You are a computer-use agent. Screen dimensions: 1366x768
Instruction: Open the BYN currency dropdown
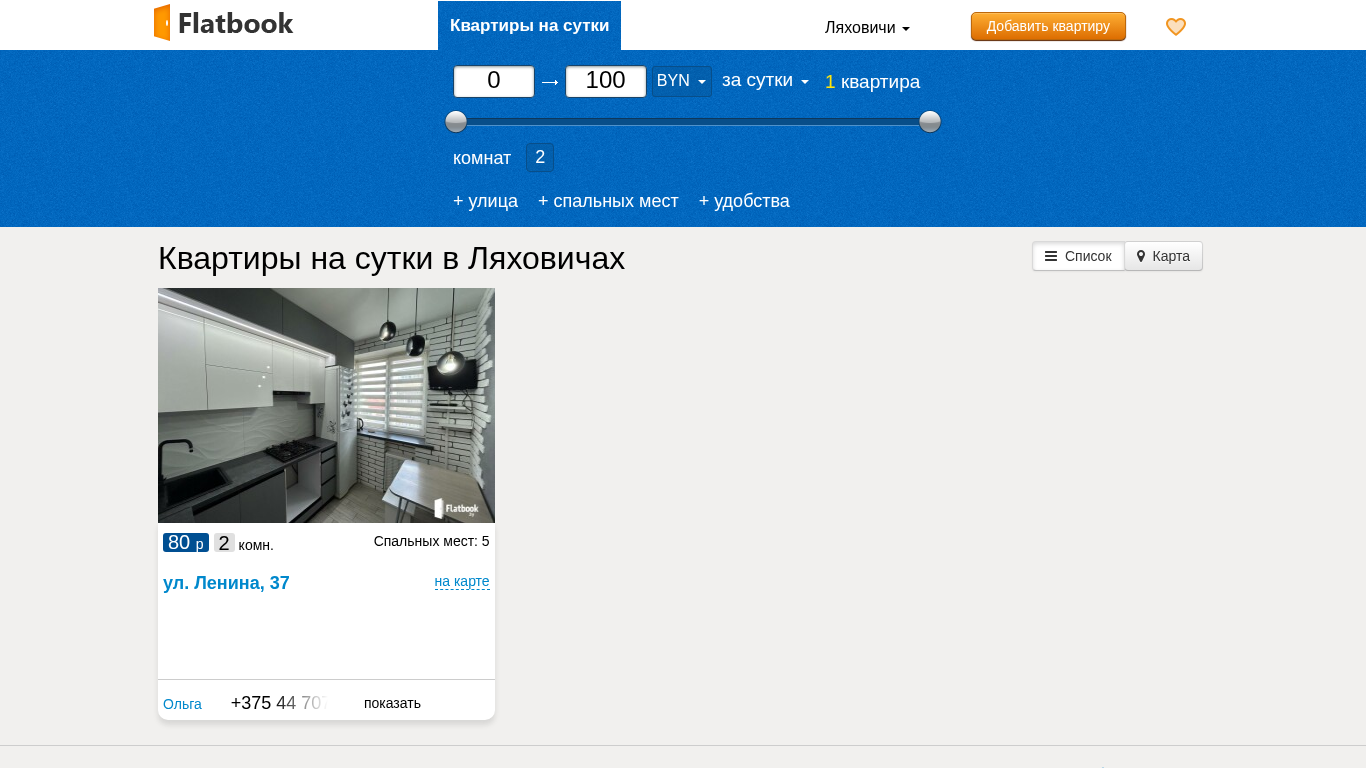[x=681, y=81]
